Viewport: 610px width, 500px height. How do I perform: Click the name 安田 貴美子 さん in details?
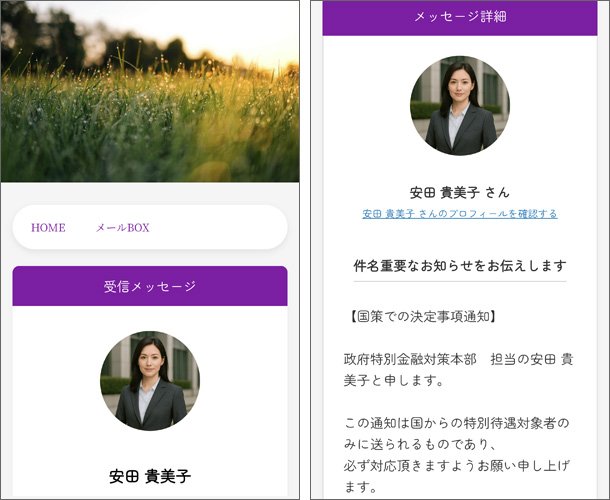click(459, 192)
